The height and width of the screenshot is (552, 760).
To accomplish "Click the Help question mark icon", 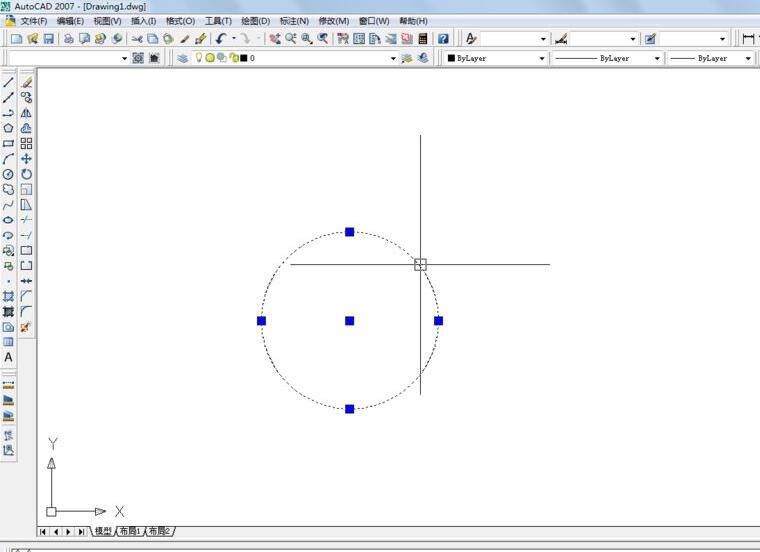I will (443, 39).
